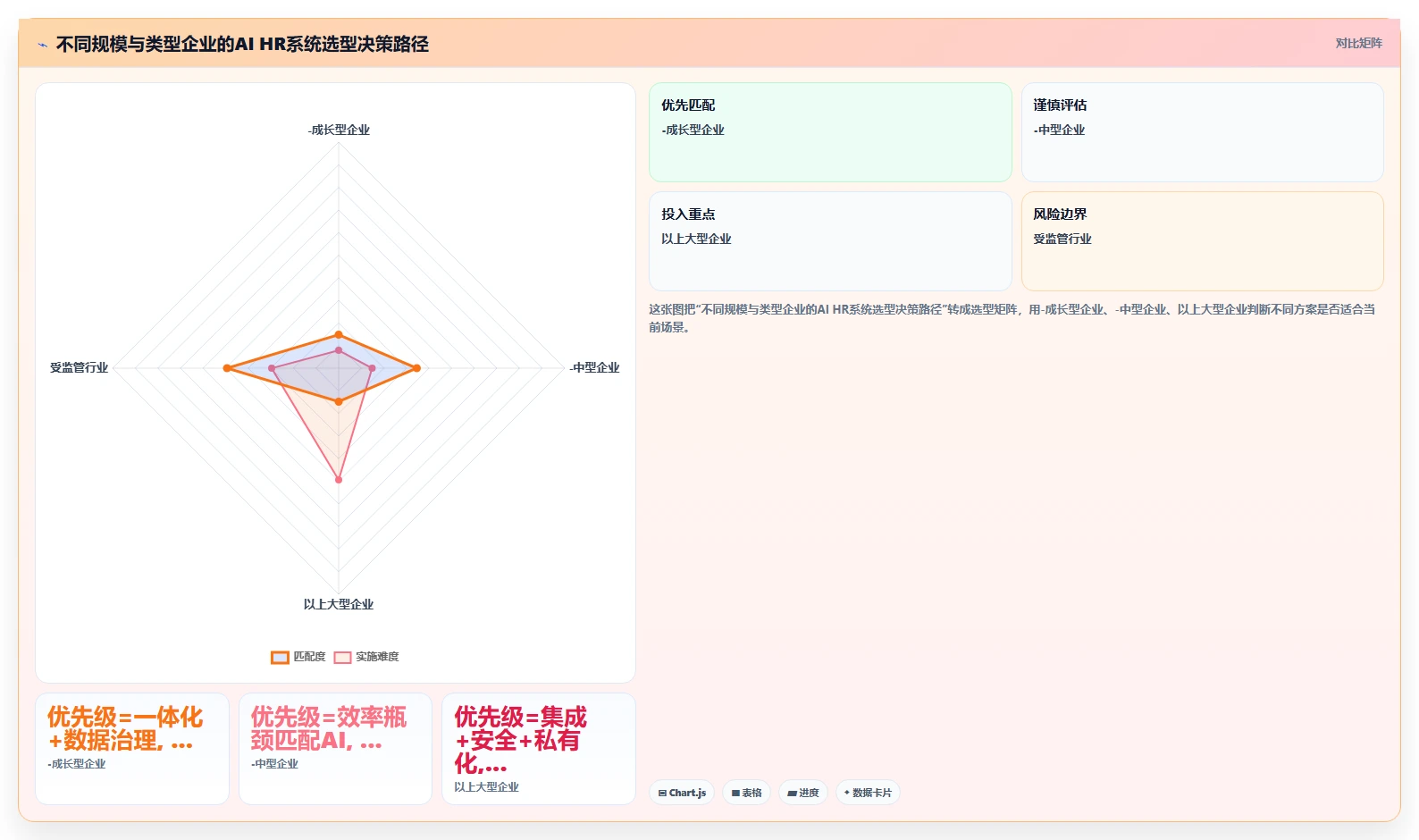Click -成长型企业 text in 优先匹配 card
The height and width of the screenshot is (840, 1419).
point(693,130)
